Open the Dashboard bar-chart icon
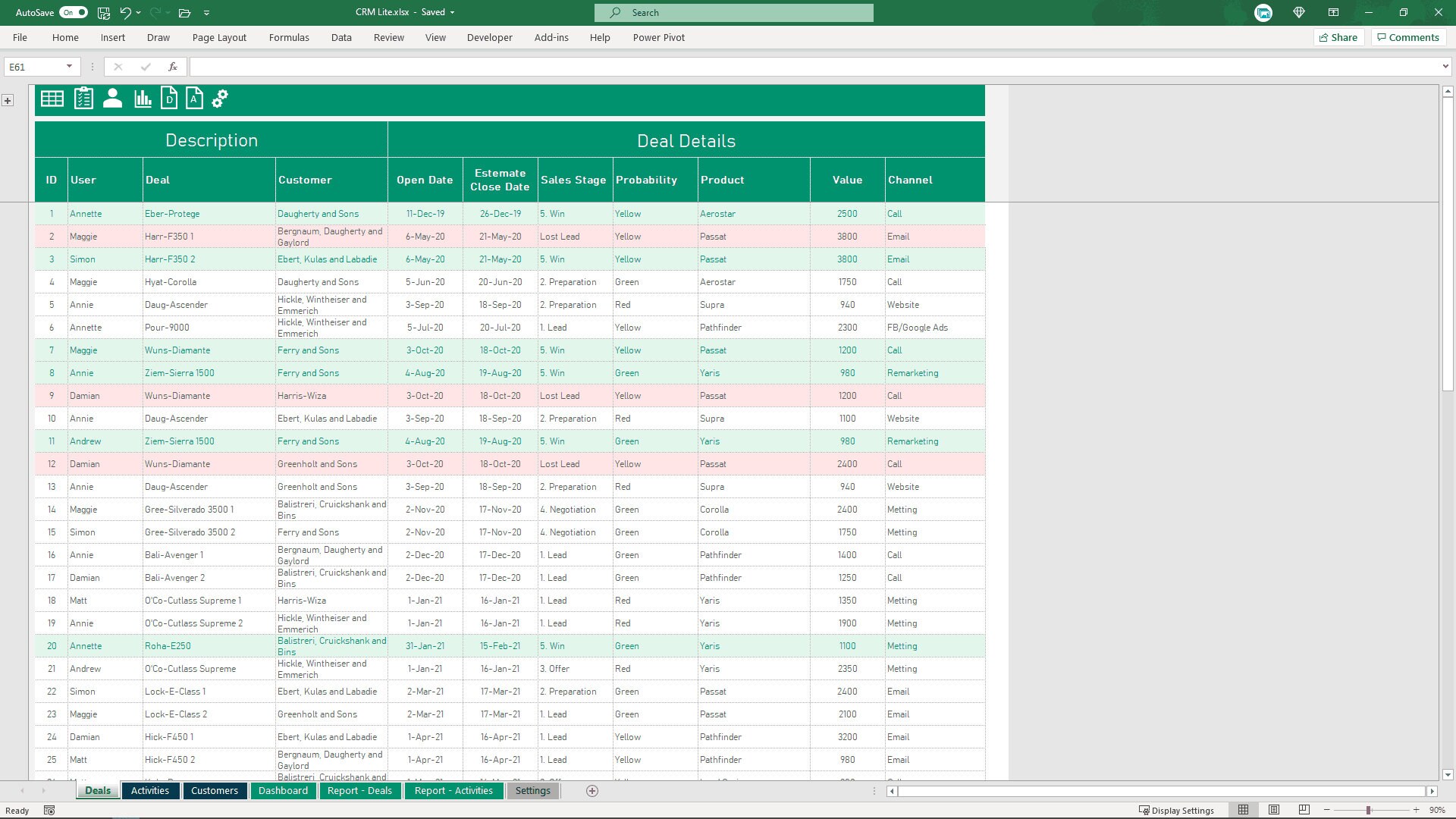 pos(143,99)
